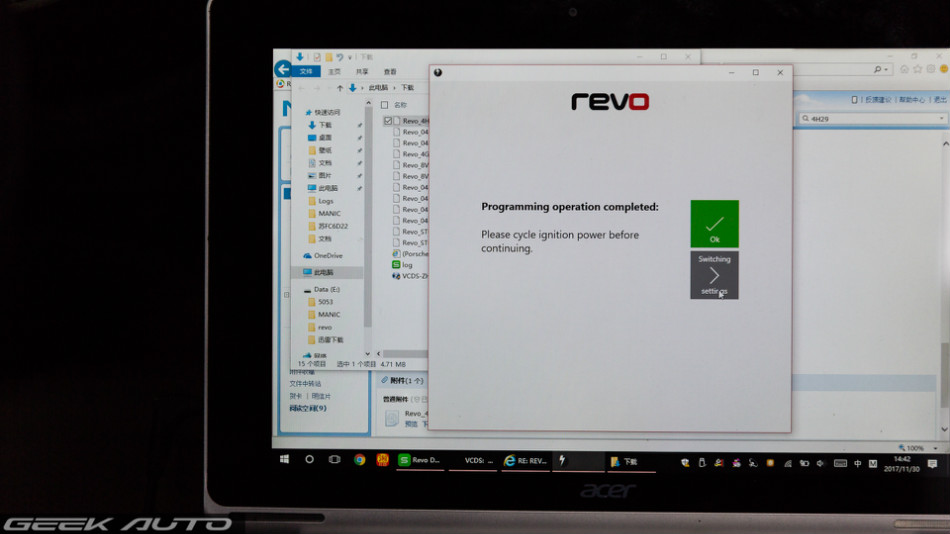Screen dimensions: 950x534
Task: Open the 共享 ribbon tab in Explorer
Action: [362, 72]
